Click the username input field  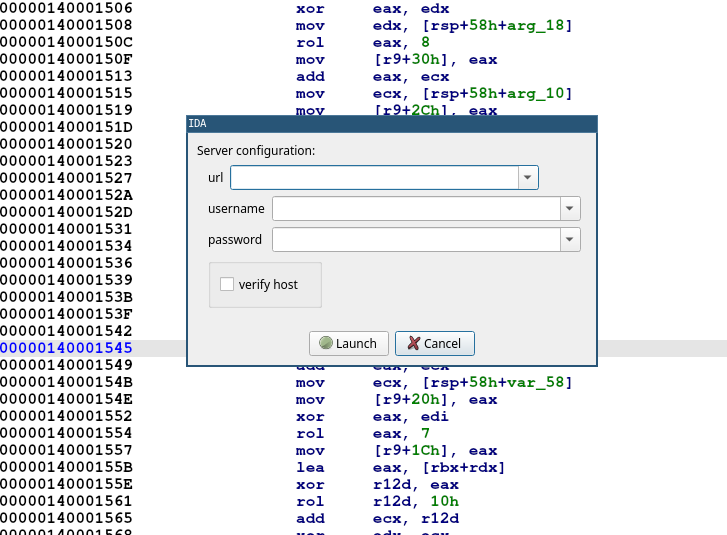click(416, 209)
